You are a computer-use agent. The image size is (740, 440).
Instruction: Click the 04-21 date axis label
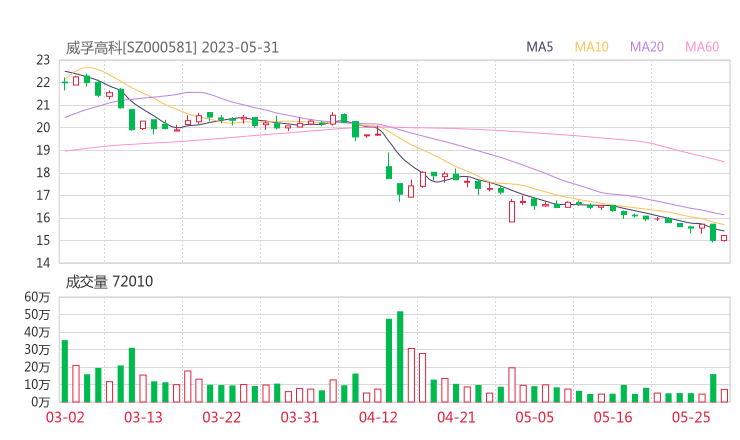(x=456, y=417)
